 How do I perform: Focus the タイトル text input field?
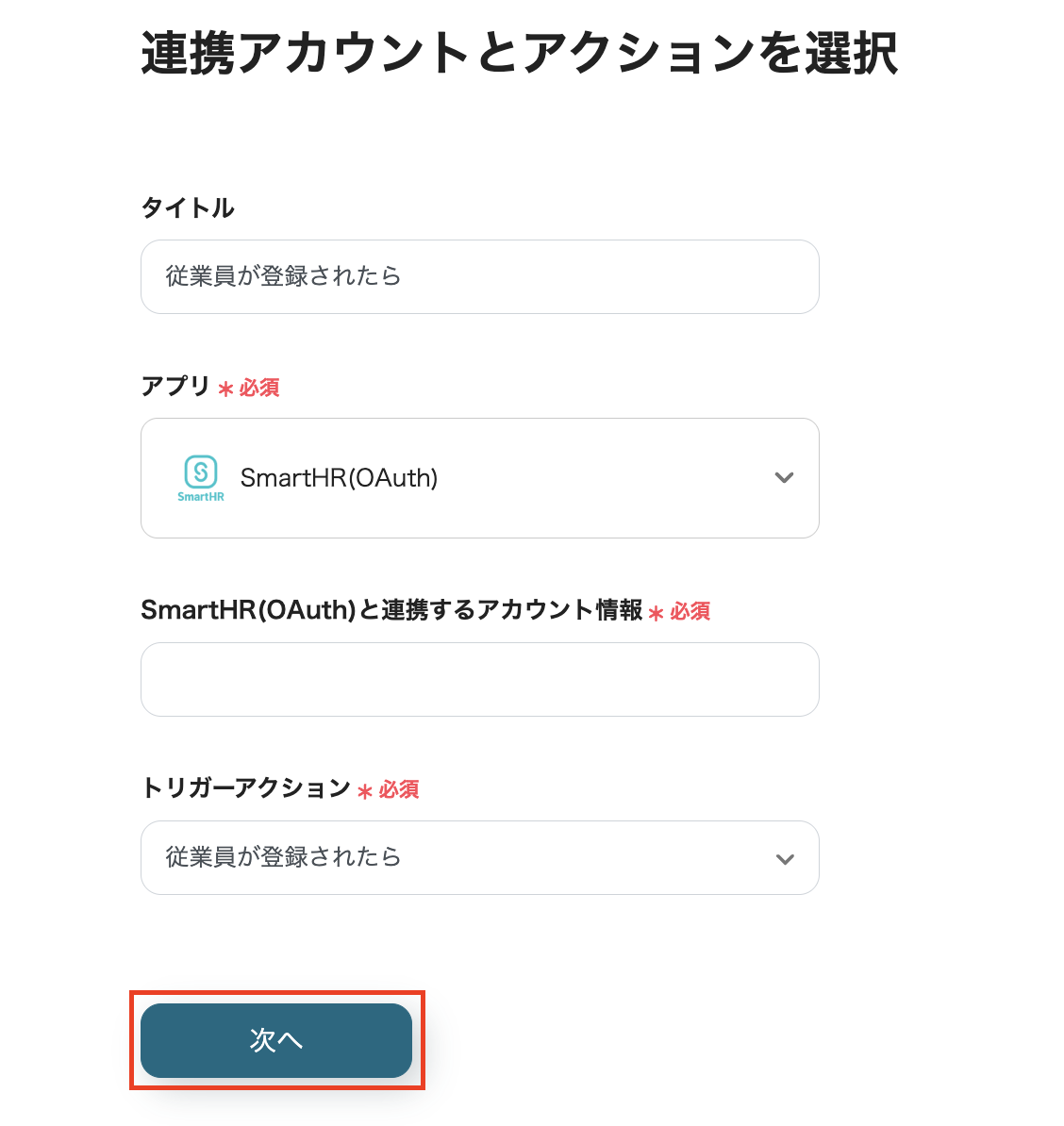479,276
